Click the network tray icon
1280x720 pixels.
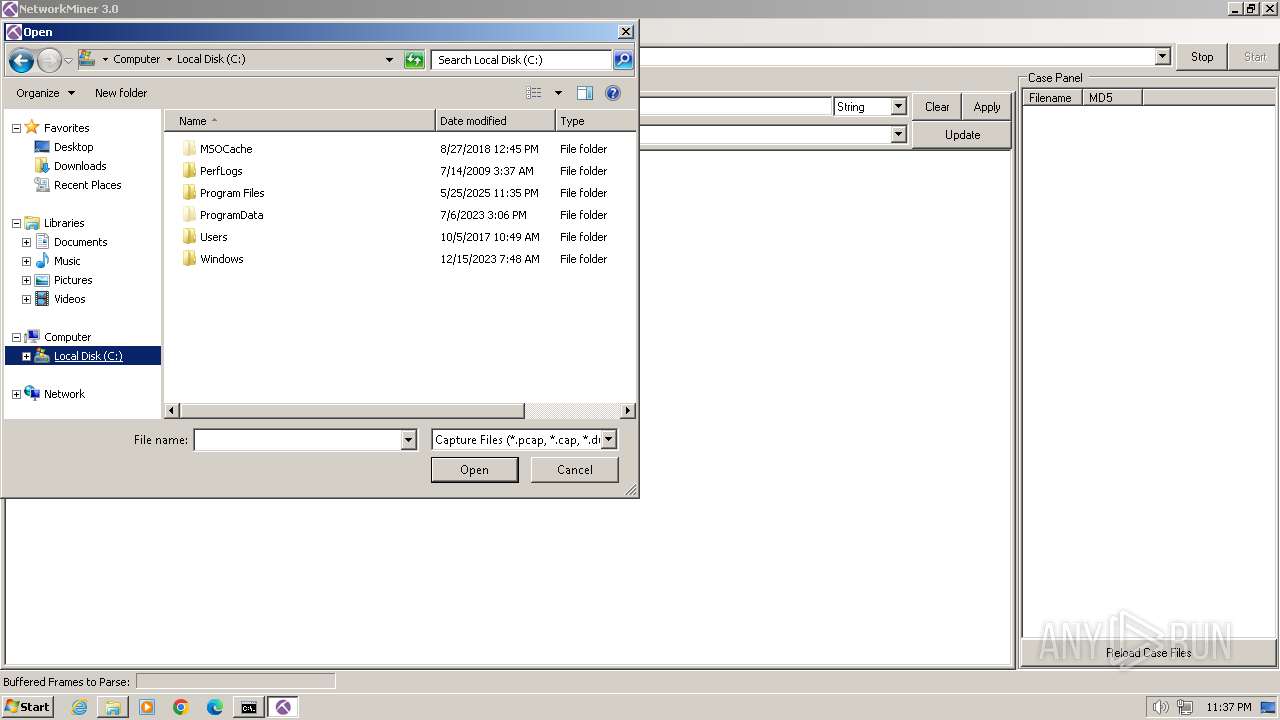click(1183, 707)
